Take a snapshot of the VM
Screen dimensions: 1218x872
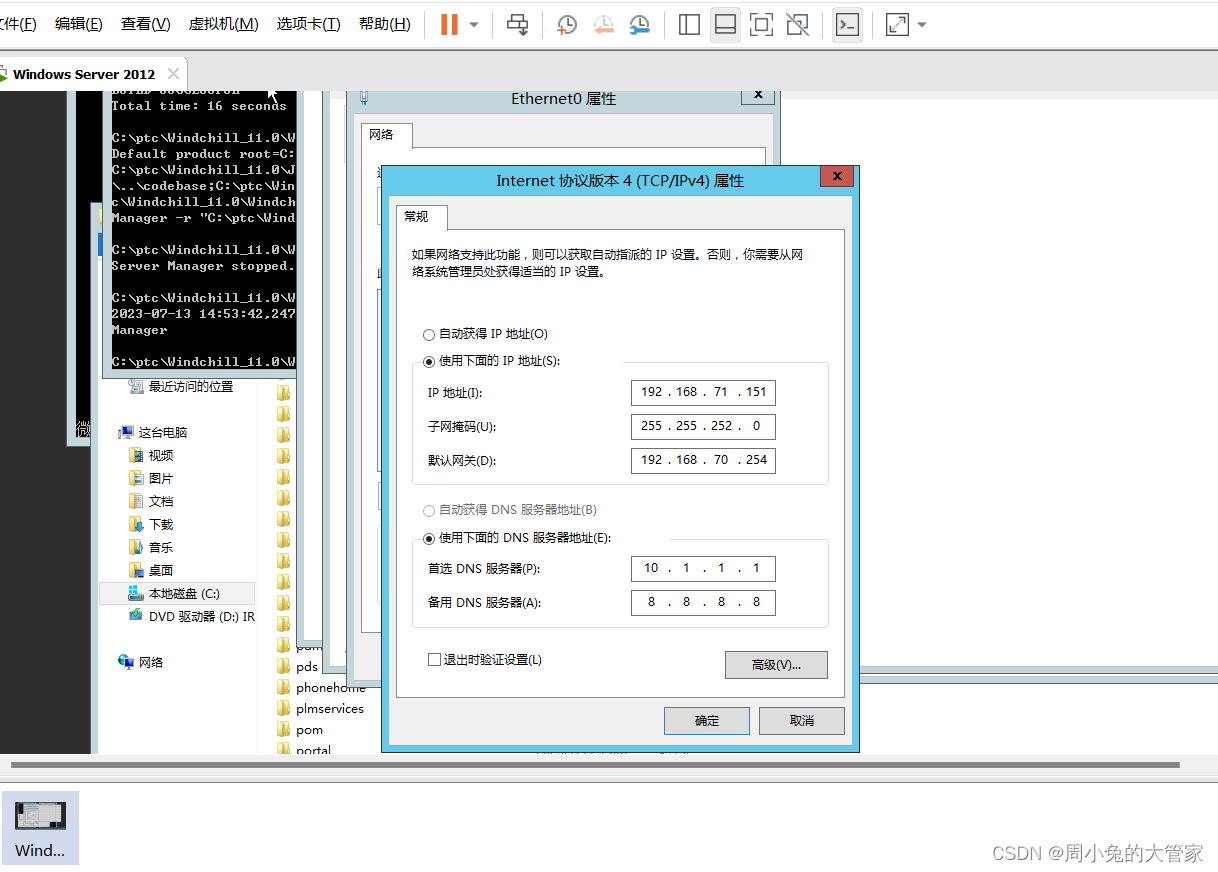566,24
